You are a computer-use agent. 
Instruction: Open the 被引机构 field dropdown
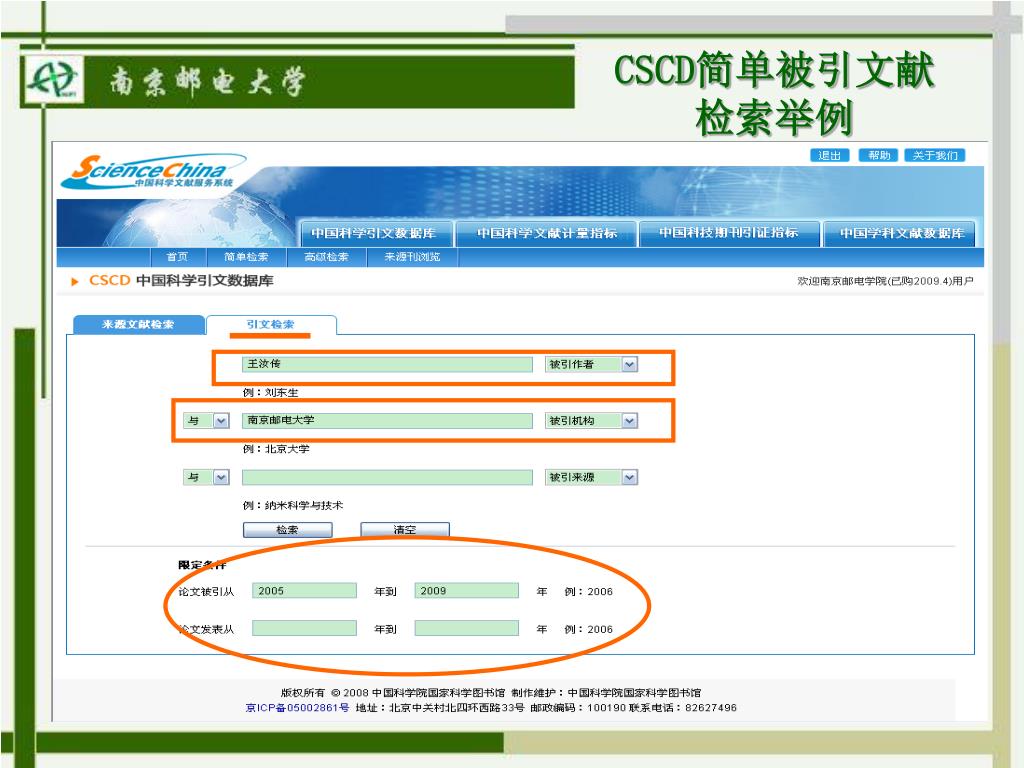click(x=591, y=421)
